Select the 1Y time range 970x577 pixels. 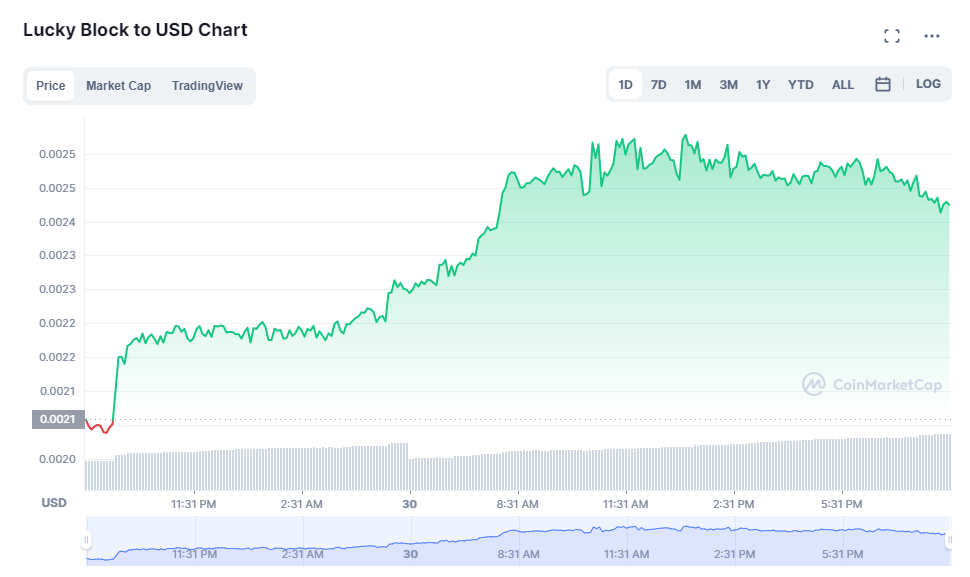pyautogui.click(x=763, y=84)
